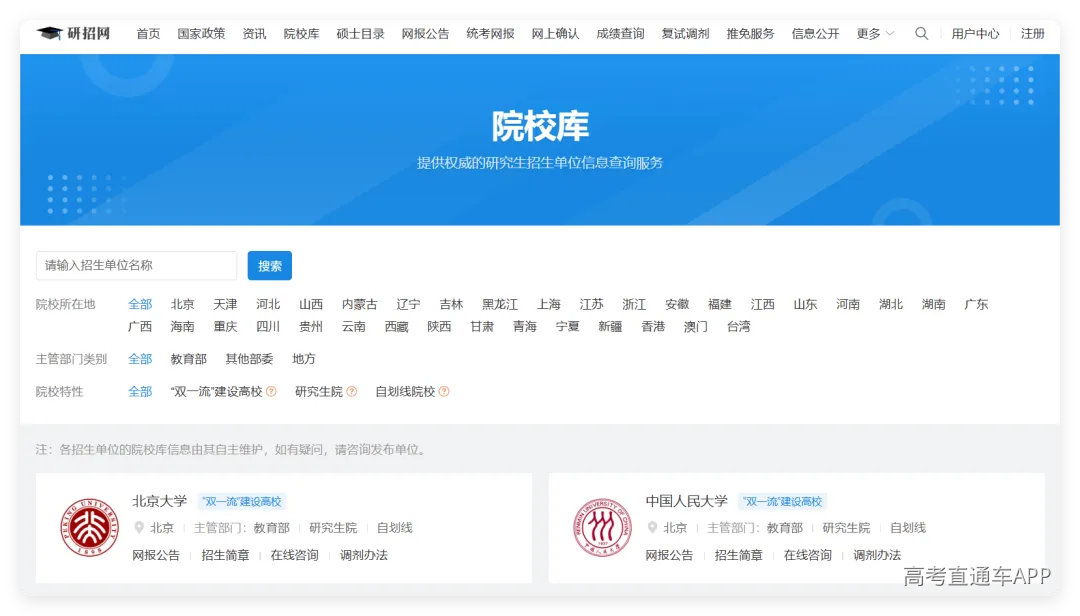The width and height of the screenshot is (1080, 616).
Task: Open the 中国人民大学 title link
Action: [x=687, y=501]
